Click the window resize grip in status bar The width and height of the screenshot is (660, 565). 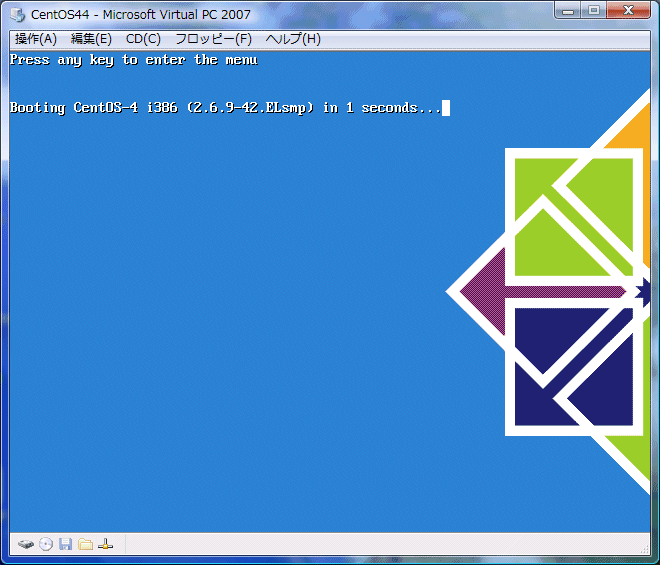tap(645, 549)
